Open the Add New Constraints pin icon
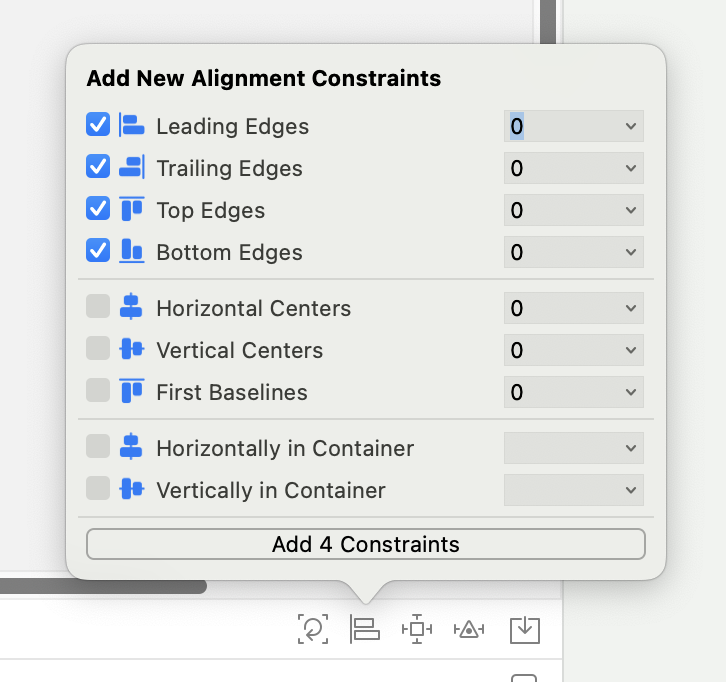Image resolution: width=726 pixels, height=682 pixels. point(417,629)
